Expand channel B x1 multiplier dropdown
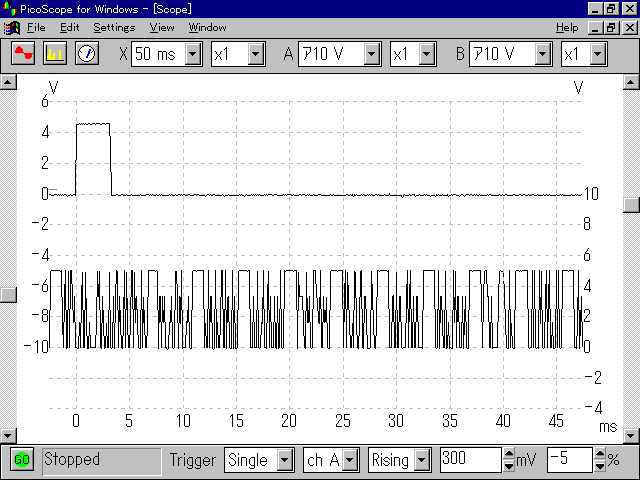The image size is (640, 480). [x=597, y=53]
